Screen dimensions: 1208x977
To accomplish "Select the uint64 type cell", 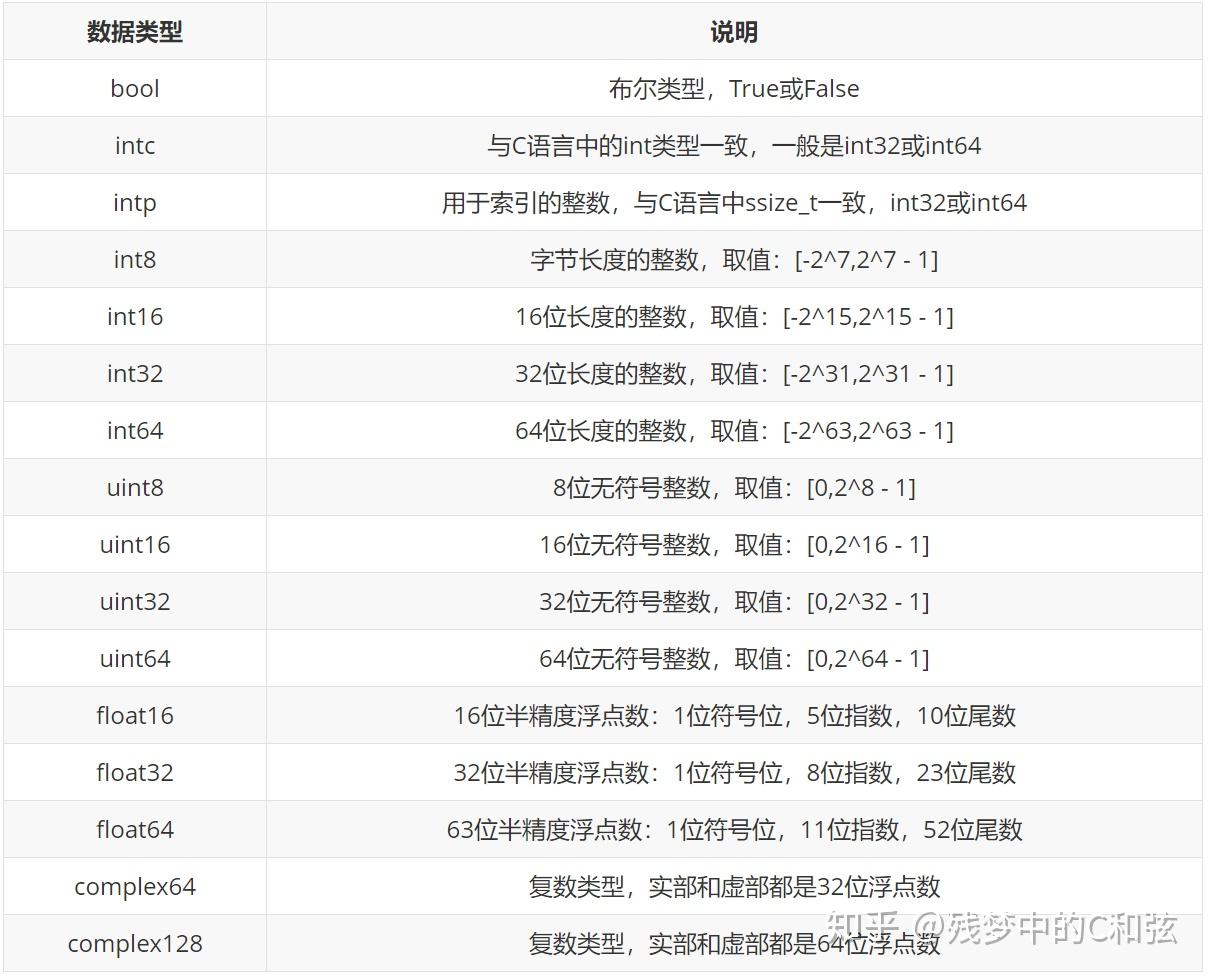I will pos(133,658).
